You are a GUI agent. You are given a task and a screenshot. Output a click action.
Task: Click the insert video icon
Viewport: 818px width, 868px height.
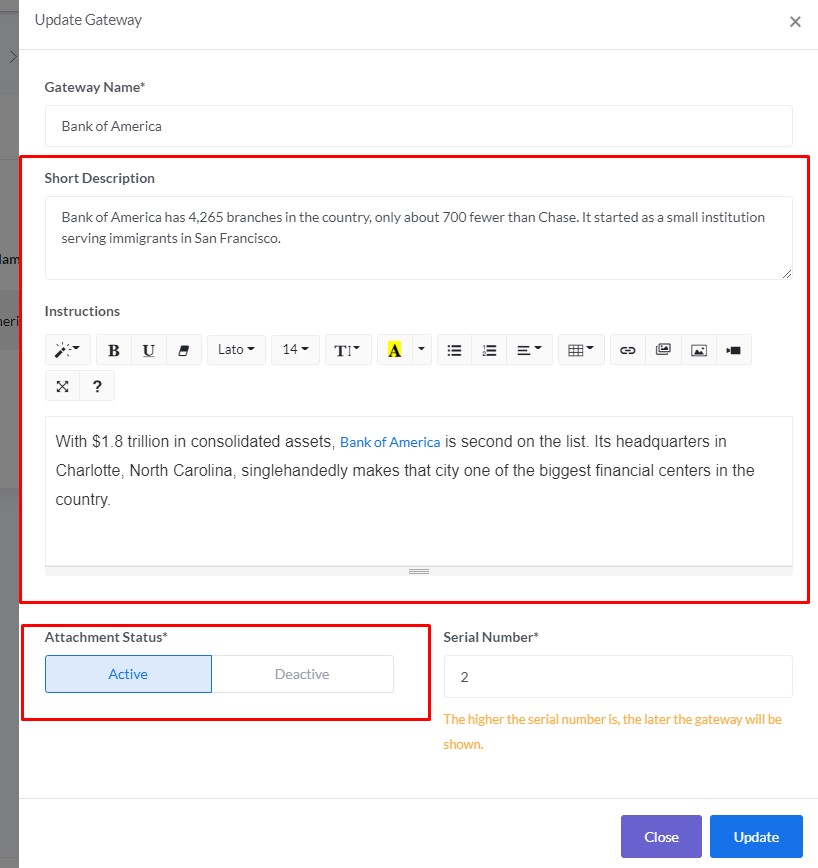pyautogui.click(x=733, y=350)
